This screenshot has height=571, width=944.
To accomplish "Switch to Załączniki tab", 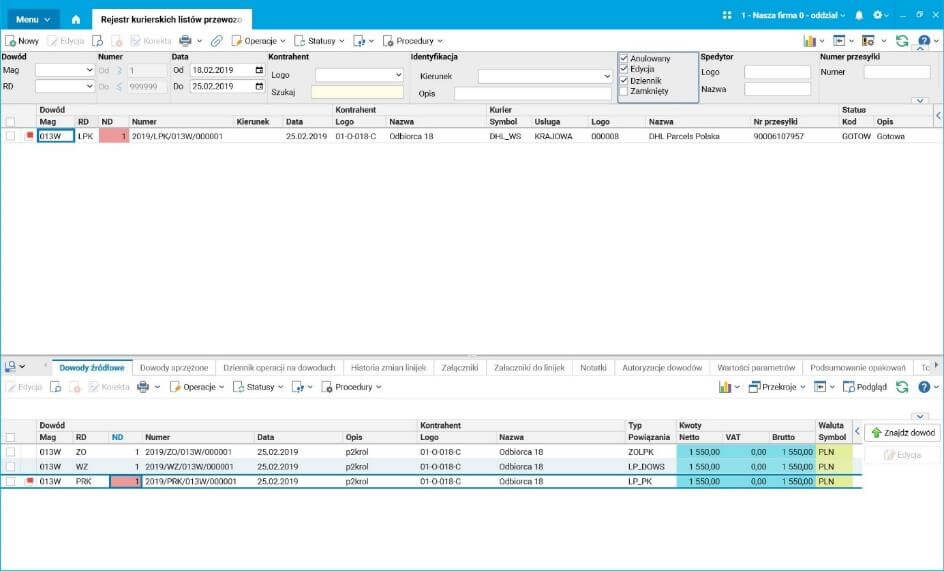I will tap(459, 367).
